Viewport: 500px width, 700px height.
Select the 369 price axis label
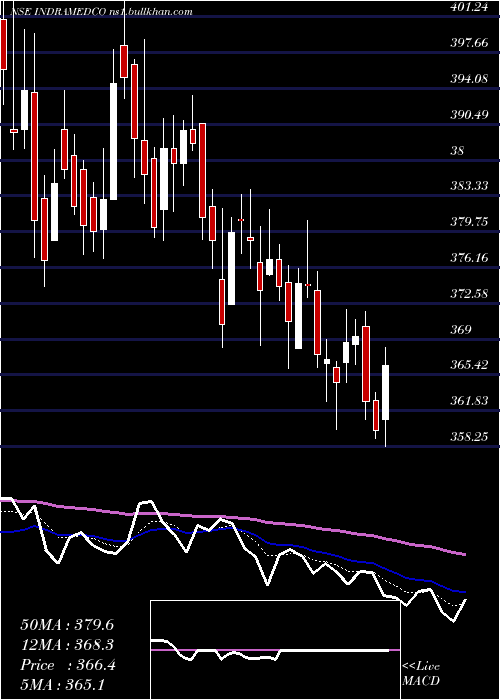tap(461, 329)
